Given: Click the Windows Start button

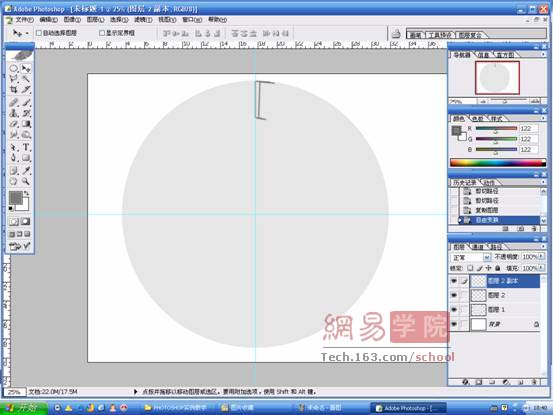Looking at the screenshot, I should (x=23, y=408).
